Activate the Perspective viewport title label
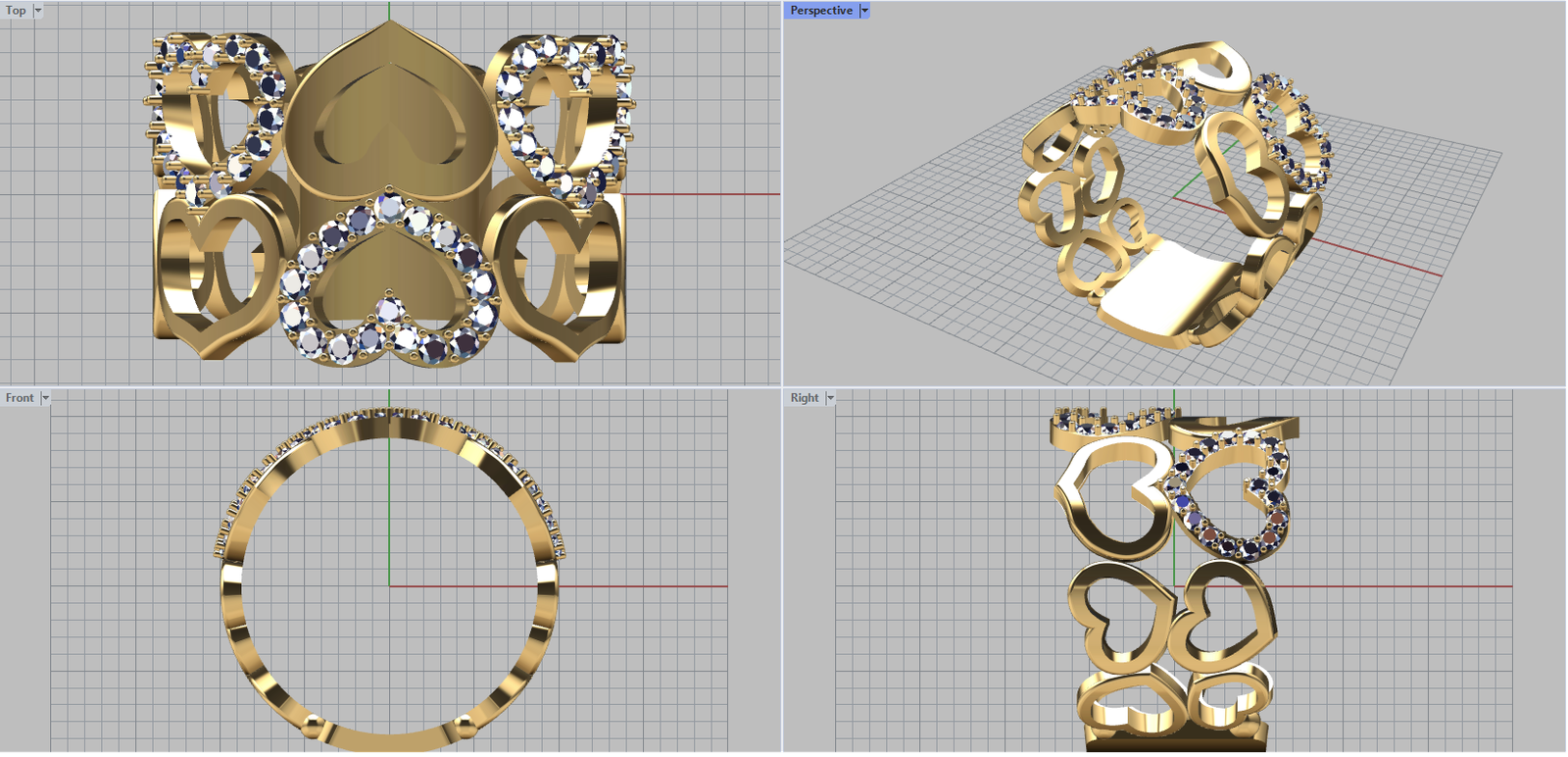Screen dimensions: 1568x757 pyautogui.click(x=820, y=11)
